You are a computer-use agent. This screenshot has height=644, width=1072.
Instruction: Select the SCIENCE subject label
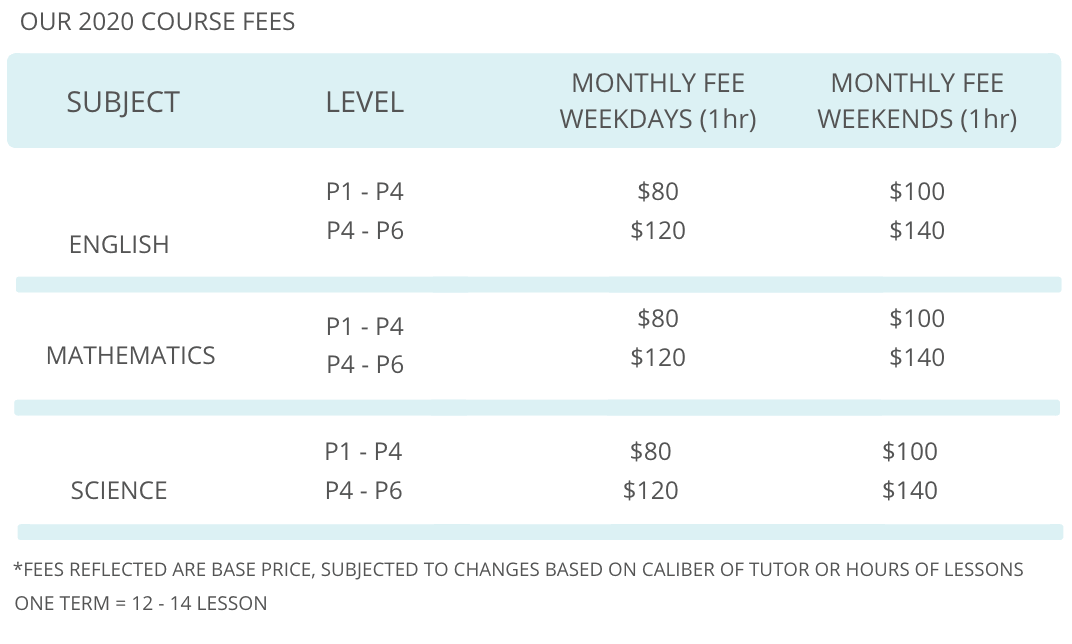point(119,491)
